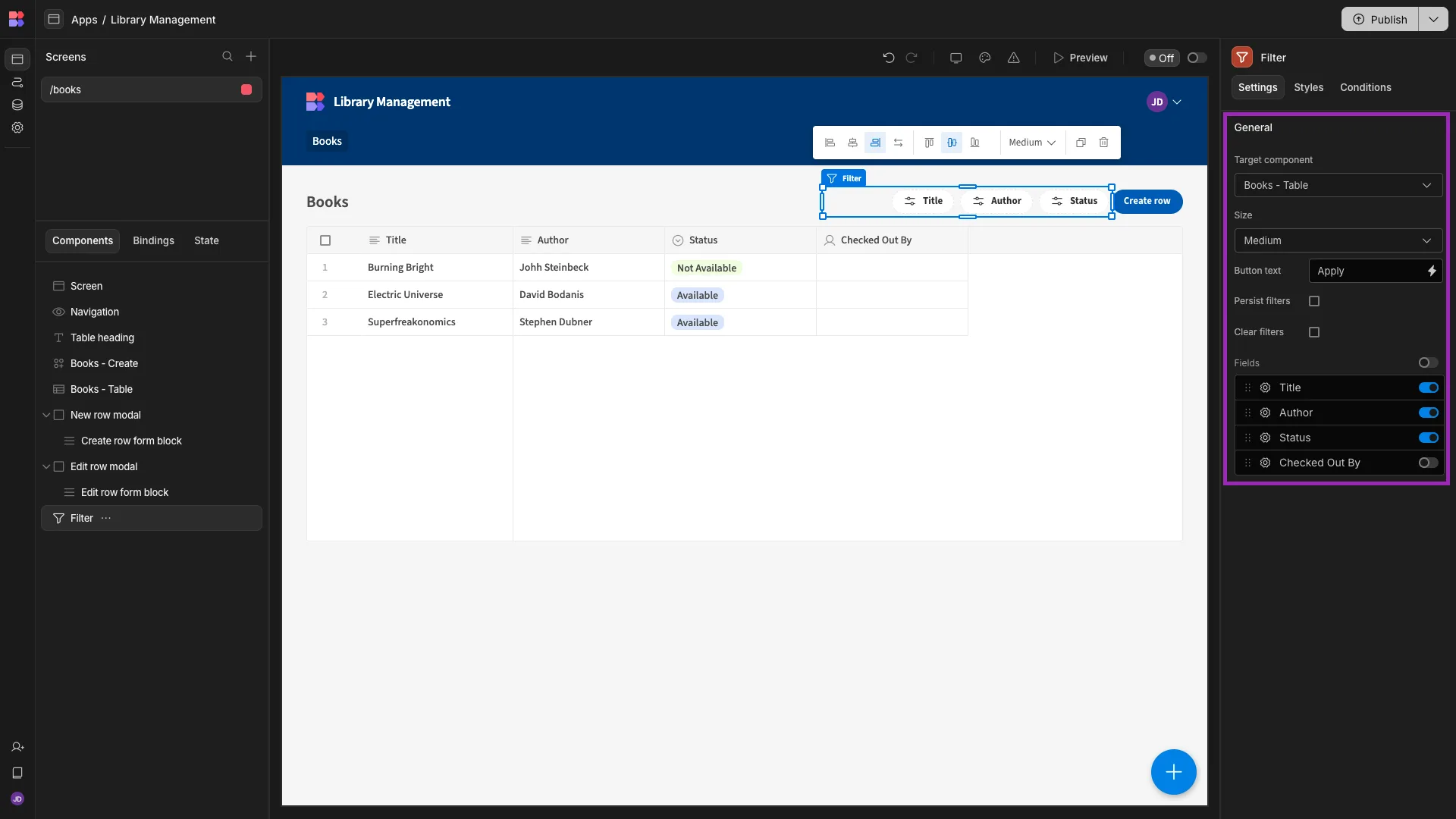This screenshot has width=1456, height=819.
Task: Click the blue floating add plus button
Action: [1173, 772]
